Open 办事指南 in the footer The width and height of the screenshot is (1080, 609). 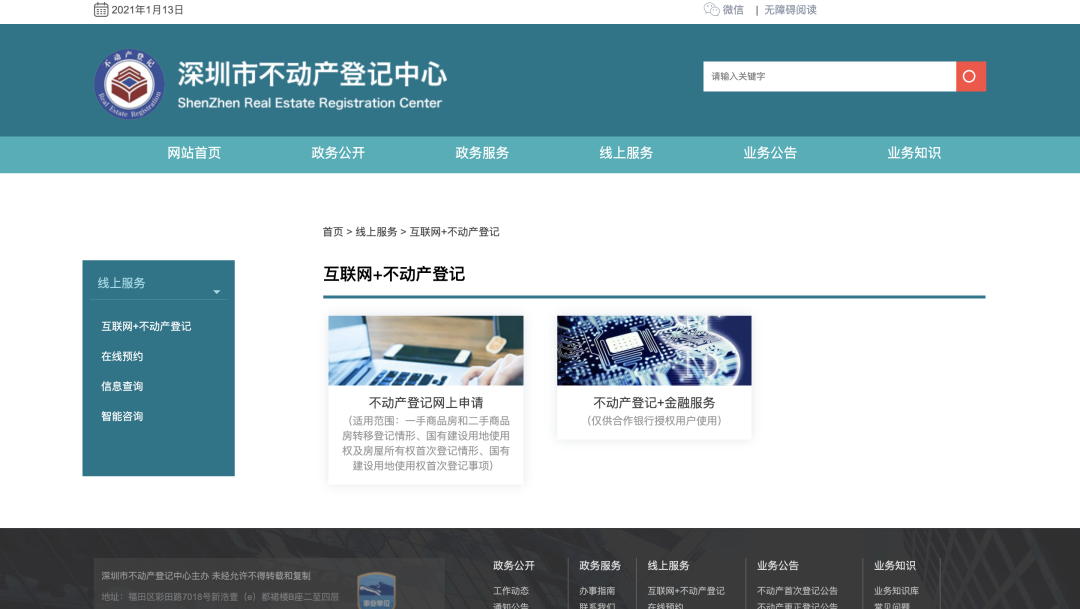597,590
